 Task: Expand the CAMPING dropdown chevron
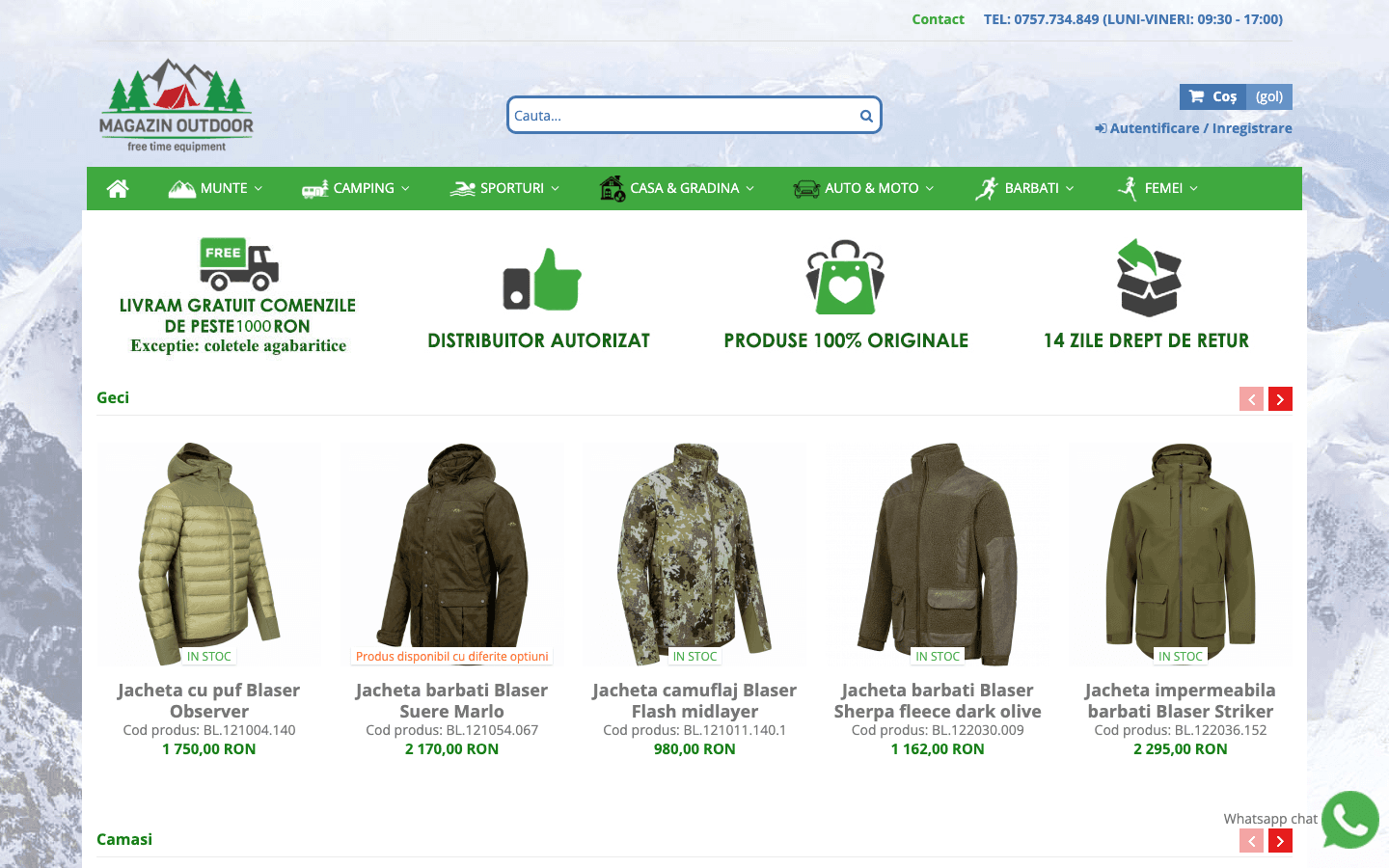pyautogui.click(x=405, y=189)
